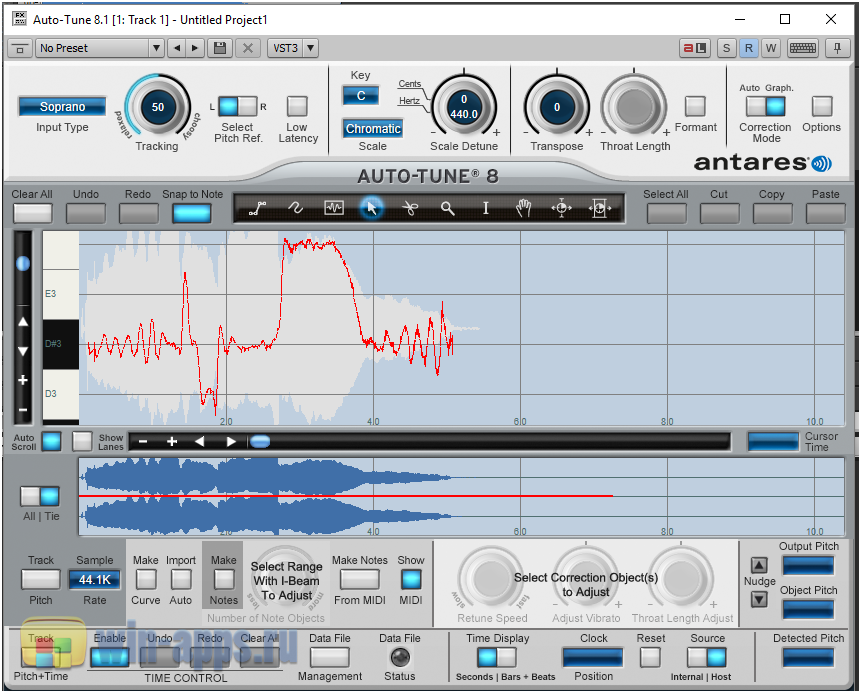Toggle the All | Tie switch
The height and width of the screenshot is (693, 861).
tap(40, 496)
